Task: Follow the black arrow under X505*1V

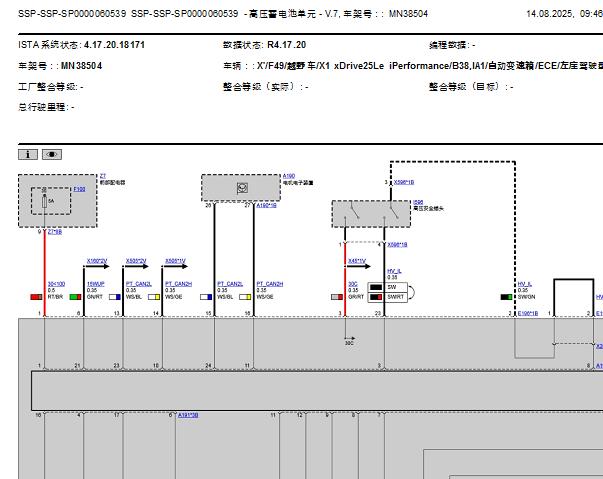Action: tap(175, 266)
